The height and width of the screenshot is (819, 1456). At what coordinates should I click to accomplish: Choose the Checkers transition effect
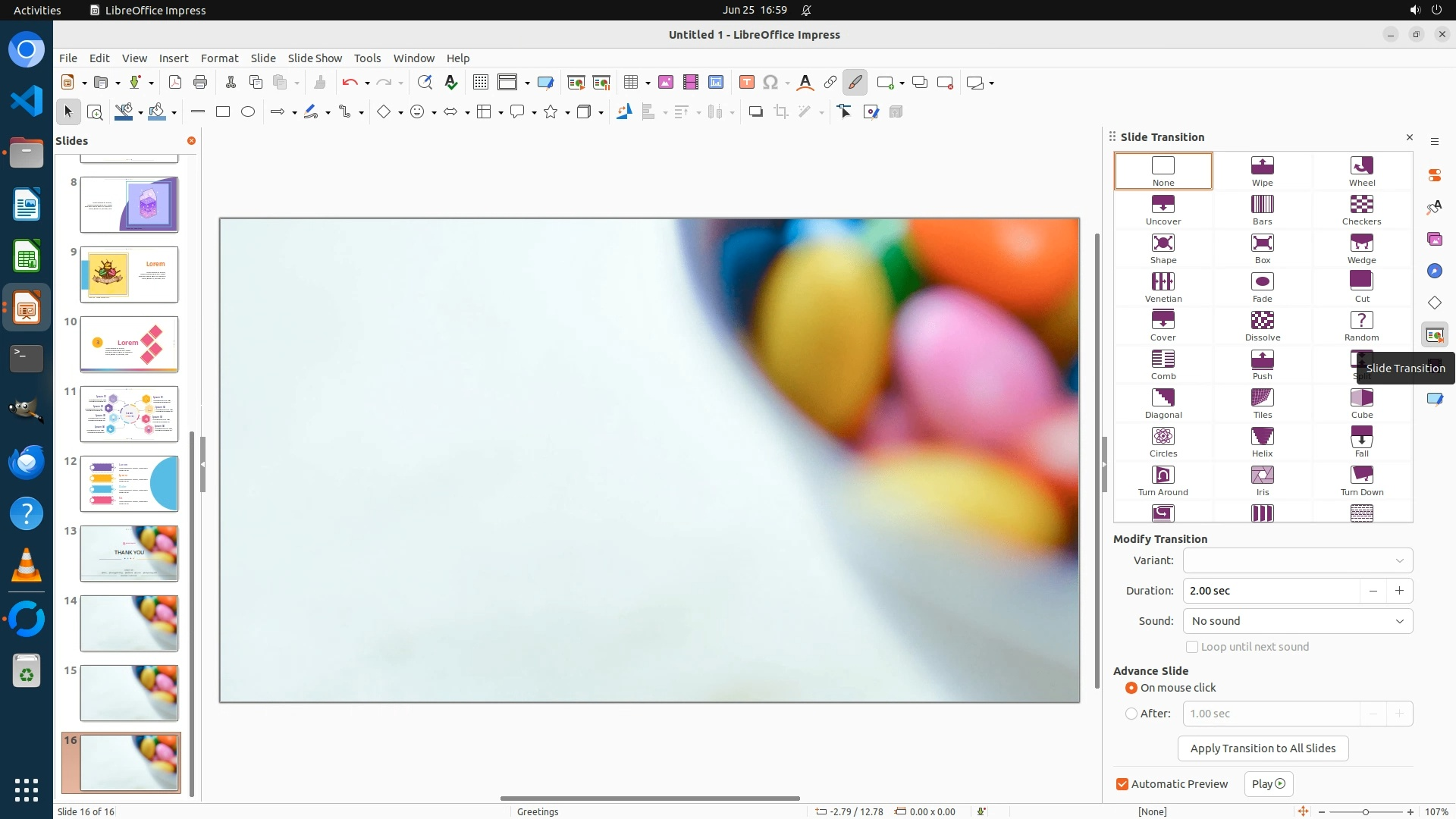pyautogui.click(x=1361, y=210)
